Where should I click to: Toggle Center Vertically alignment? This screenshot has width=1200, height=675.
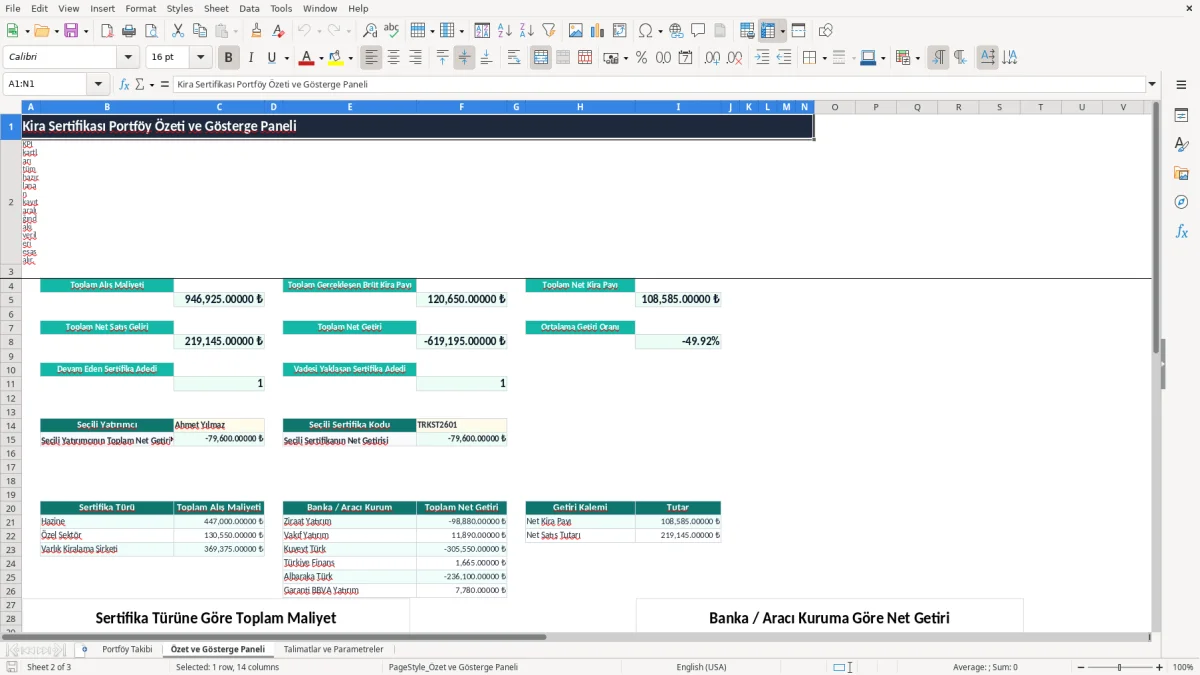point(464,58)
